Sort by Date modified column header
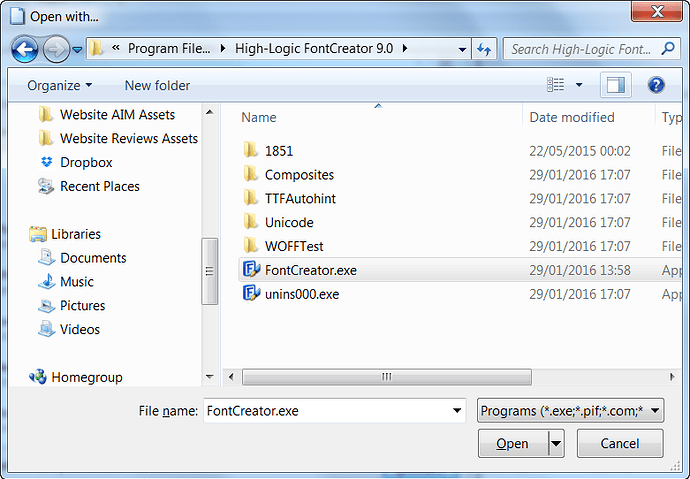This screenshot has height=479, width=690. pos(572,117)
